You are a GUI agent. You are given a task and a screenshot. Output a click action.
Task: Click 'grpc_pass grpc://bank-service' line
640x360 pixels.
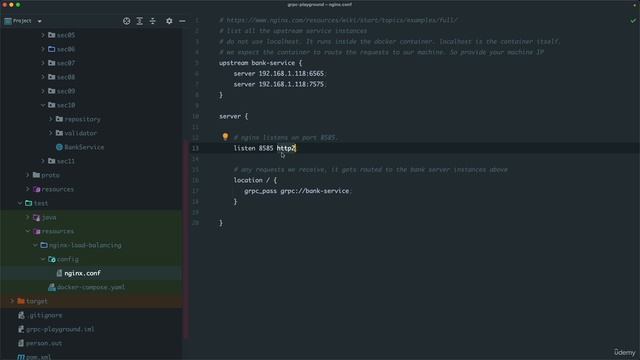(297, 191)
